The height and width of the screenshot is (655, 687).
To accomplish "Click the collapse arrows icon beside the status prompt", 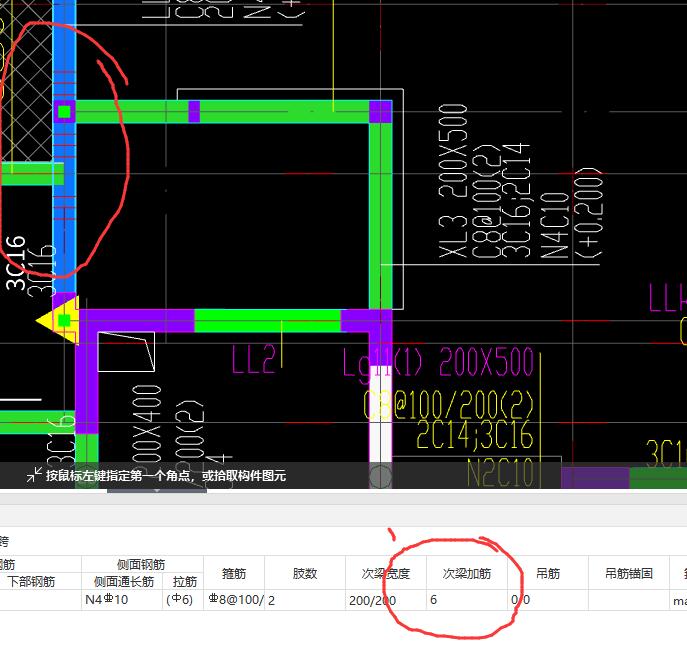I will tap(34, 475).
